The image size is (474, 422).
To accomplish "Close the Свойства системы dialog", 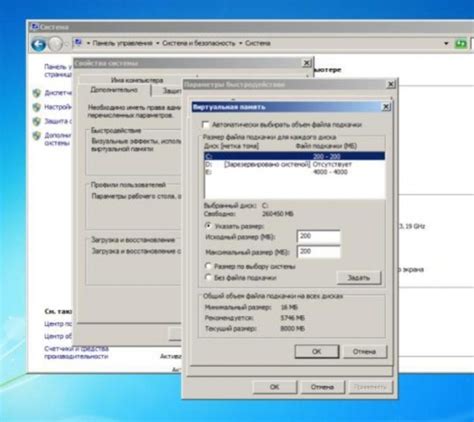I will click(x=307, y=63).
